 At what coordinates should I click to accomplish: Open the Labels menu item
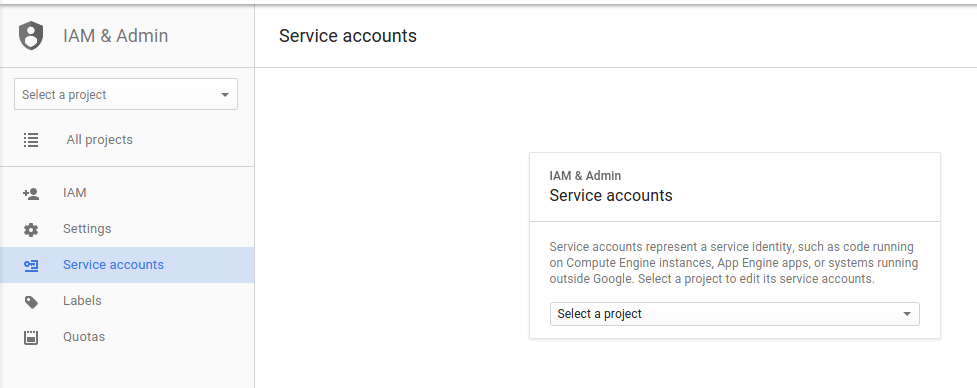coord(127,301)
